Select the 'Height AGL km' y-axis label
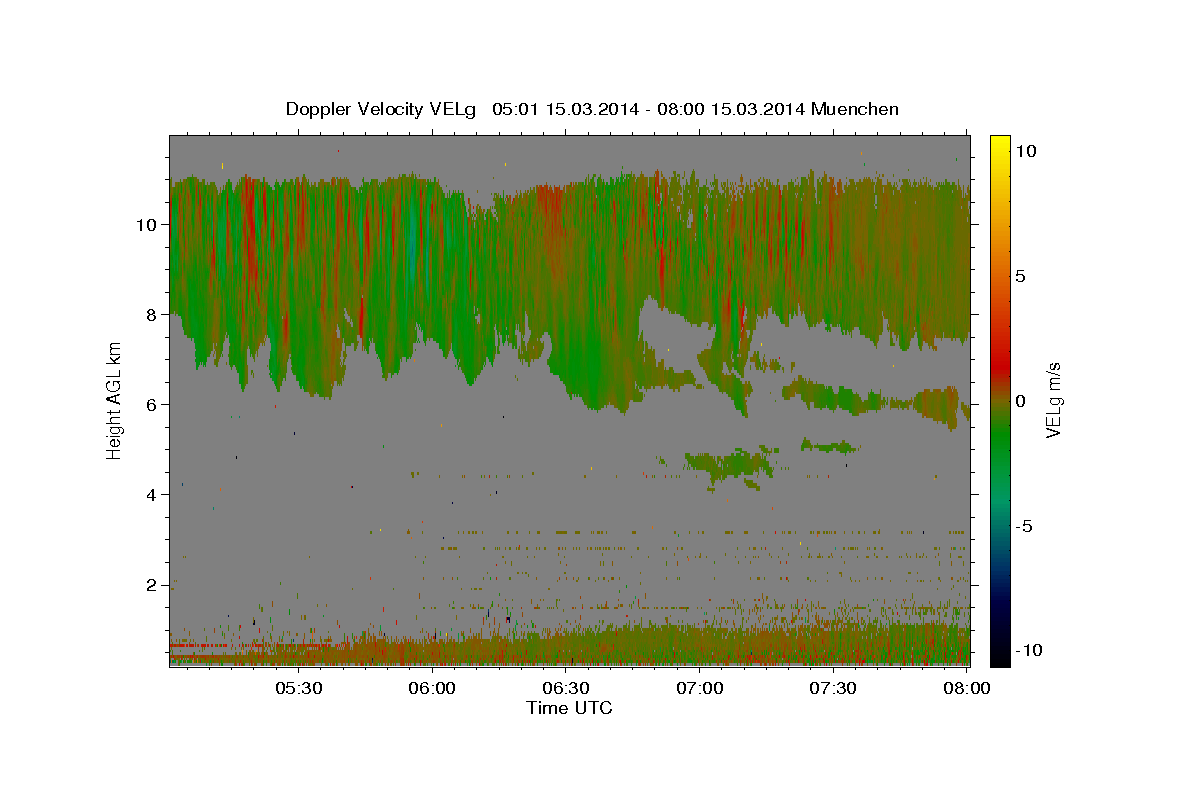Image resolution: width=1200 pixels, height=800 pixels. click(114, 399)
